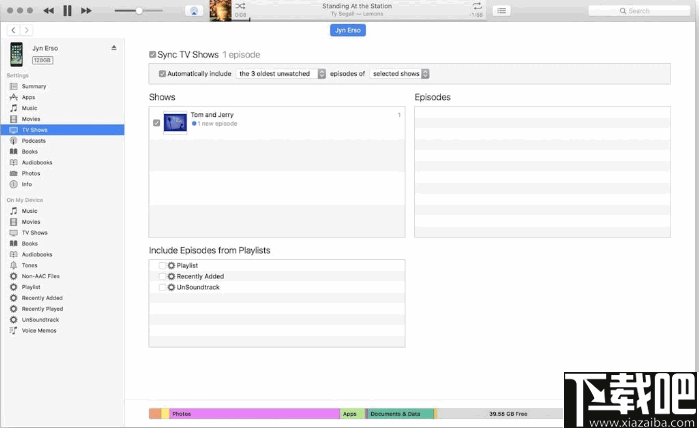Click the Jyn Erso device button
The height and width of the screenshot is (428, 699).
tap(348, 30)
